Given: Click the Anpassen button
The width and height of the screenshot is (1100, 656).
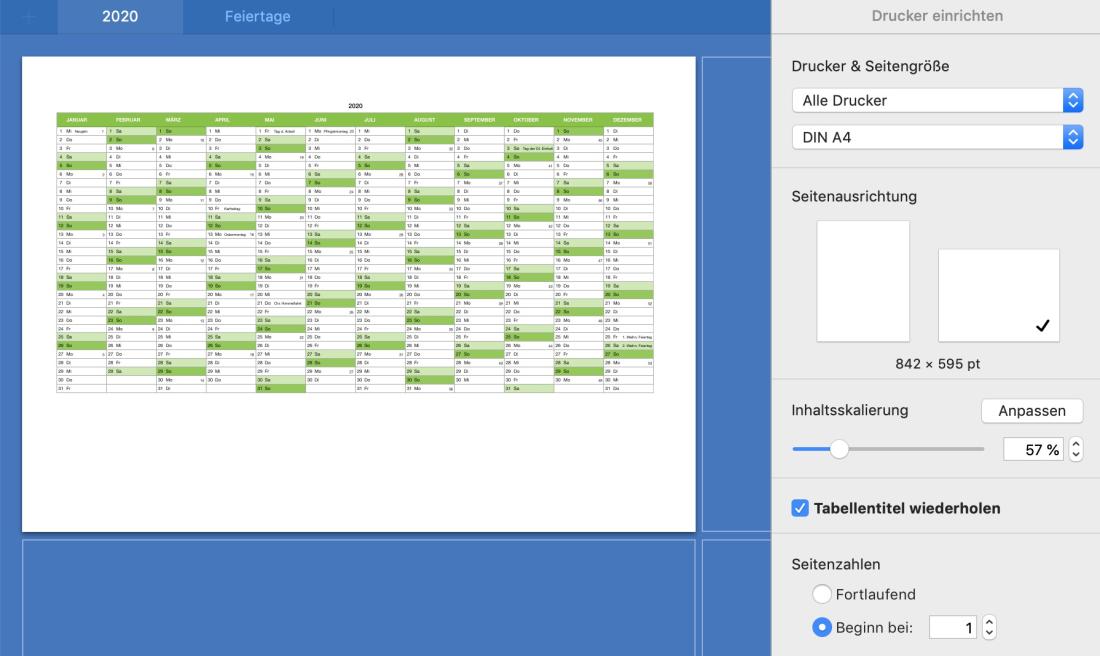Looking at the screenshot, I should click(x=1033, y=410).
